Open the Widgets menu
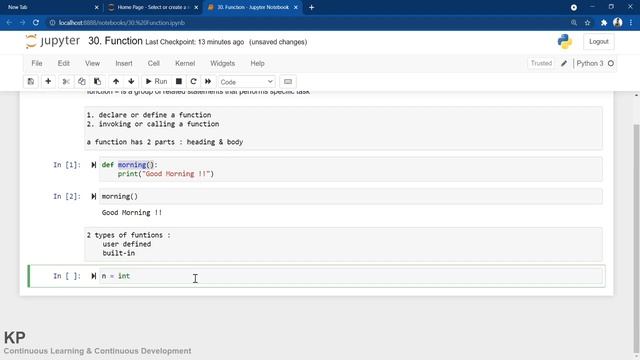The height and width of the screenshot is (360, 640). coord(222,63)
